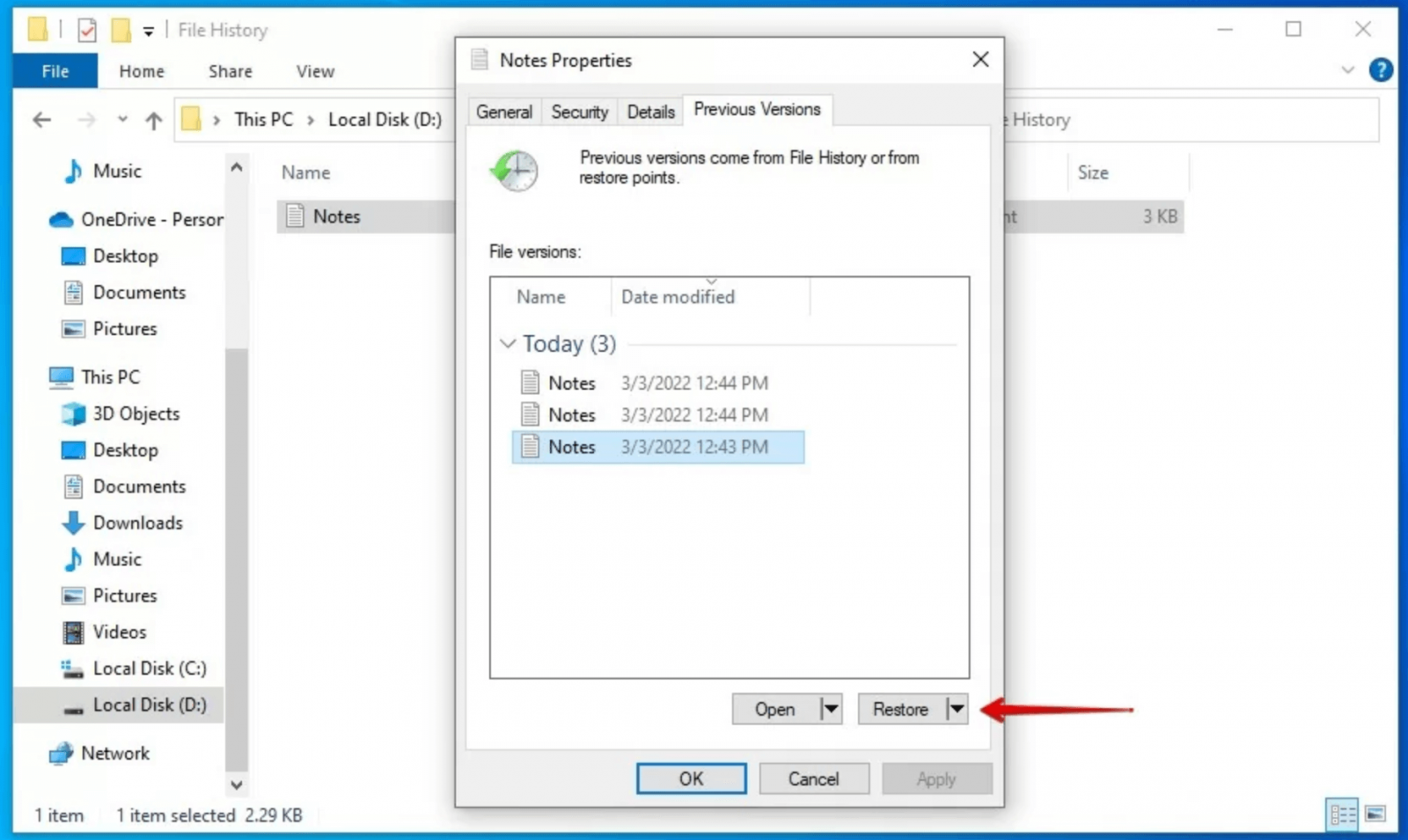Screen dimensions: 1408x840
Task: Collapse the Today (3) version group
Action: coord(508,344)
